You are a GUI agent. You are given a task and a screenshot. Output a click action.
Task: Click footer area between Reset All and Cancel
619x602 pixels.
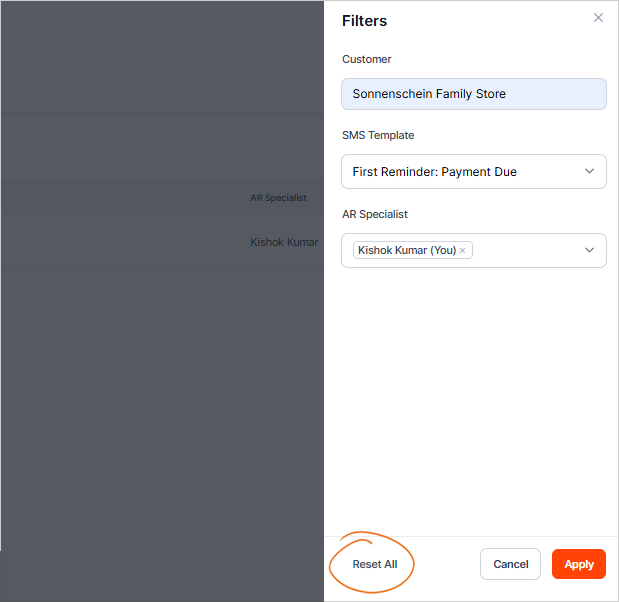[x=445, y=564]
